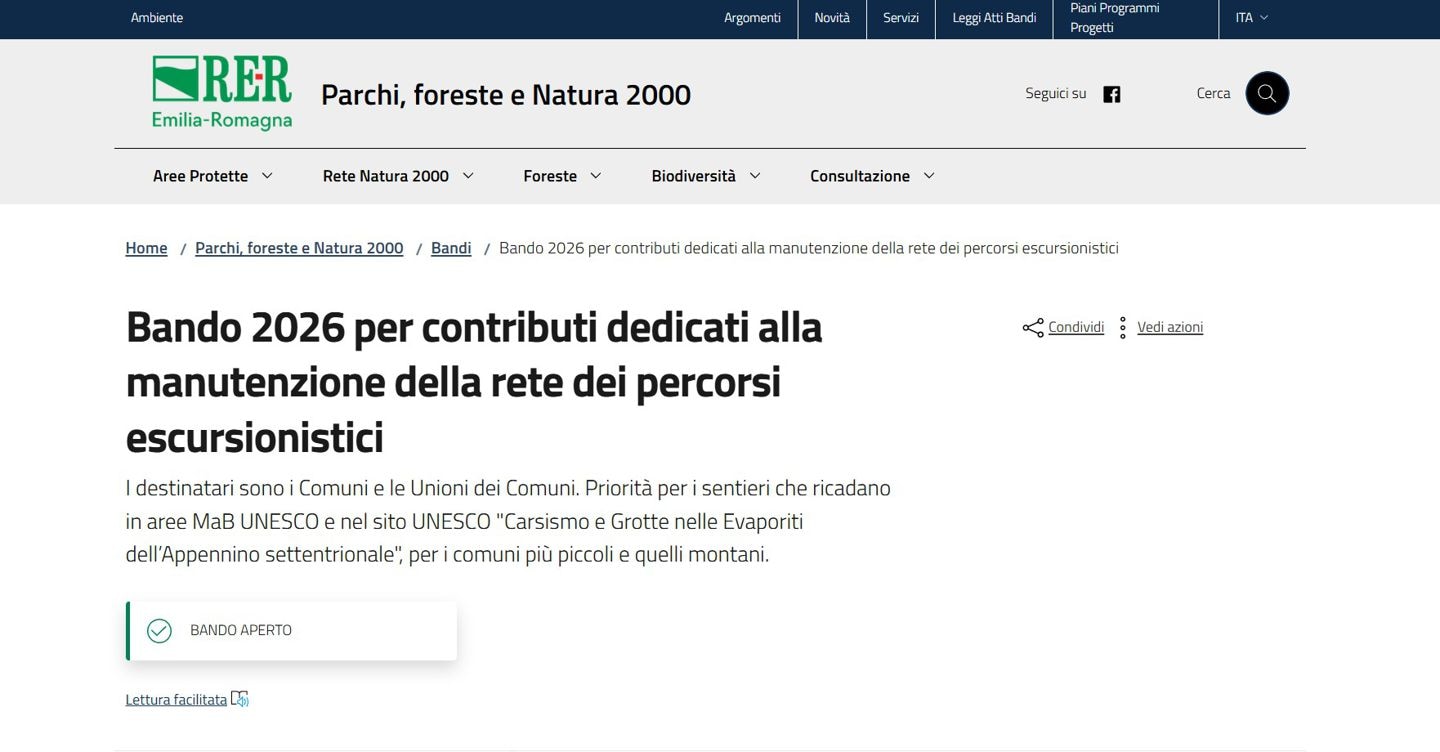Click the Condividi share icon

click(1033, 328)
